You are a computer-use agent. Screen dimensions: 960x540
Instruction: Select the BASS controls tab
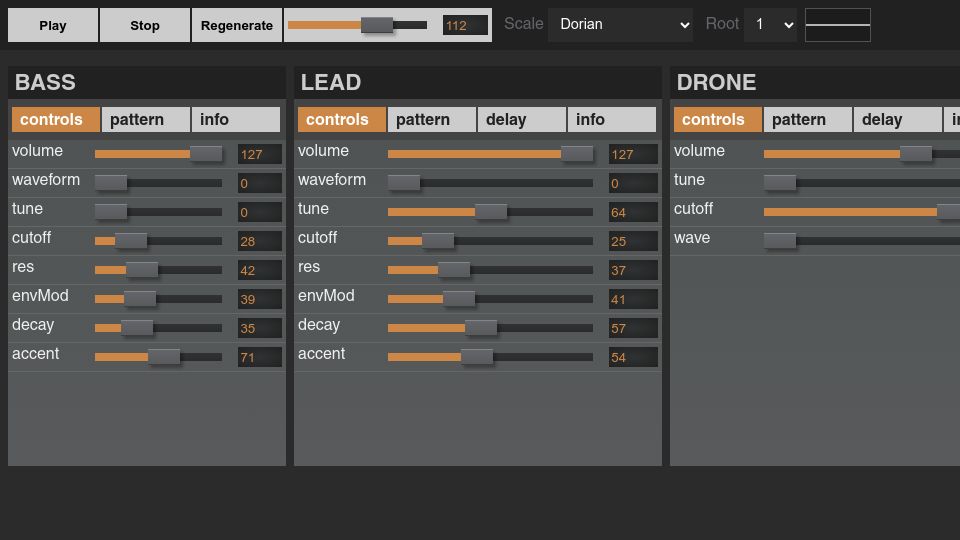coord(56,119)
